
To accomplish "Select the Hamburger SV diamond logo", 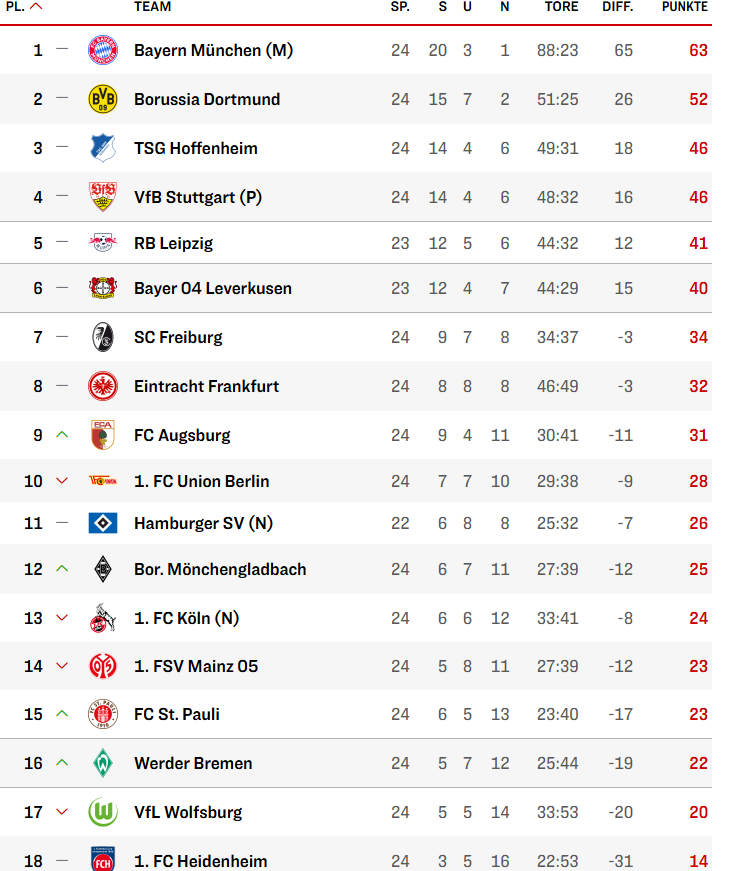I will (x=103, y=523).
